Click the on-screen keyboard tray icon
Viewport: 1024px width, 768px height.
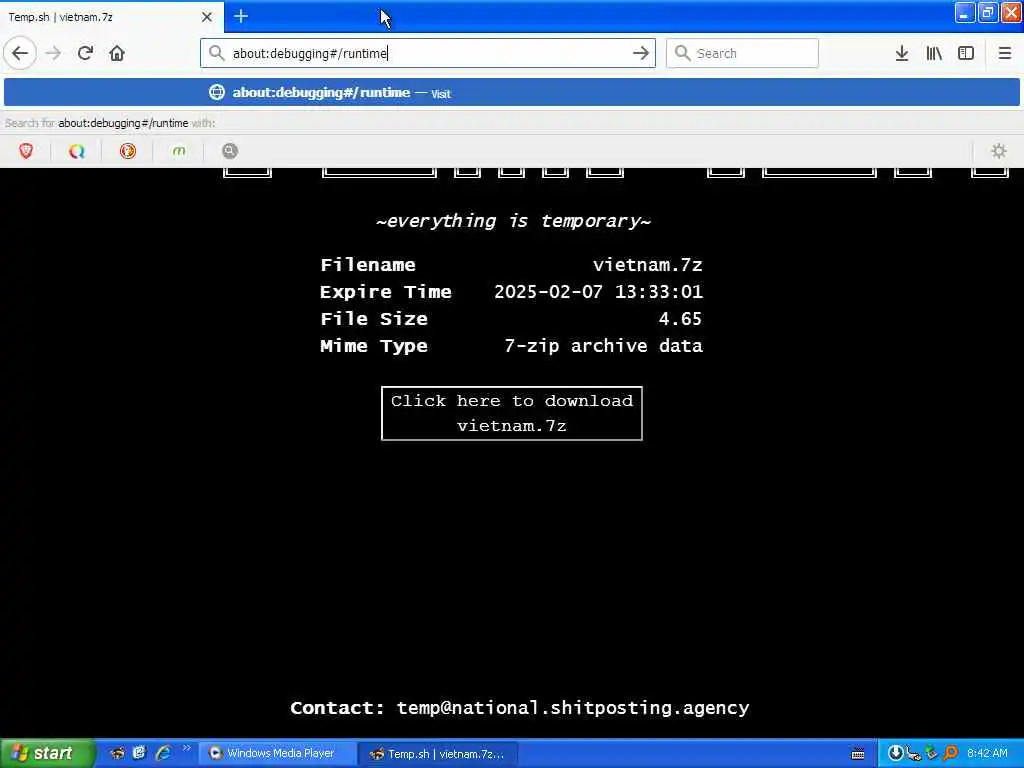tap(858, 754)
